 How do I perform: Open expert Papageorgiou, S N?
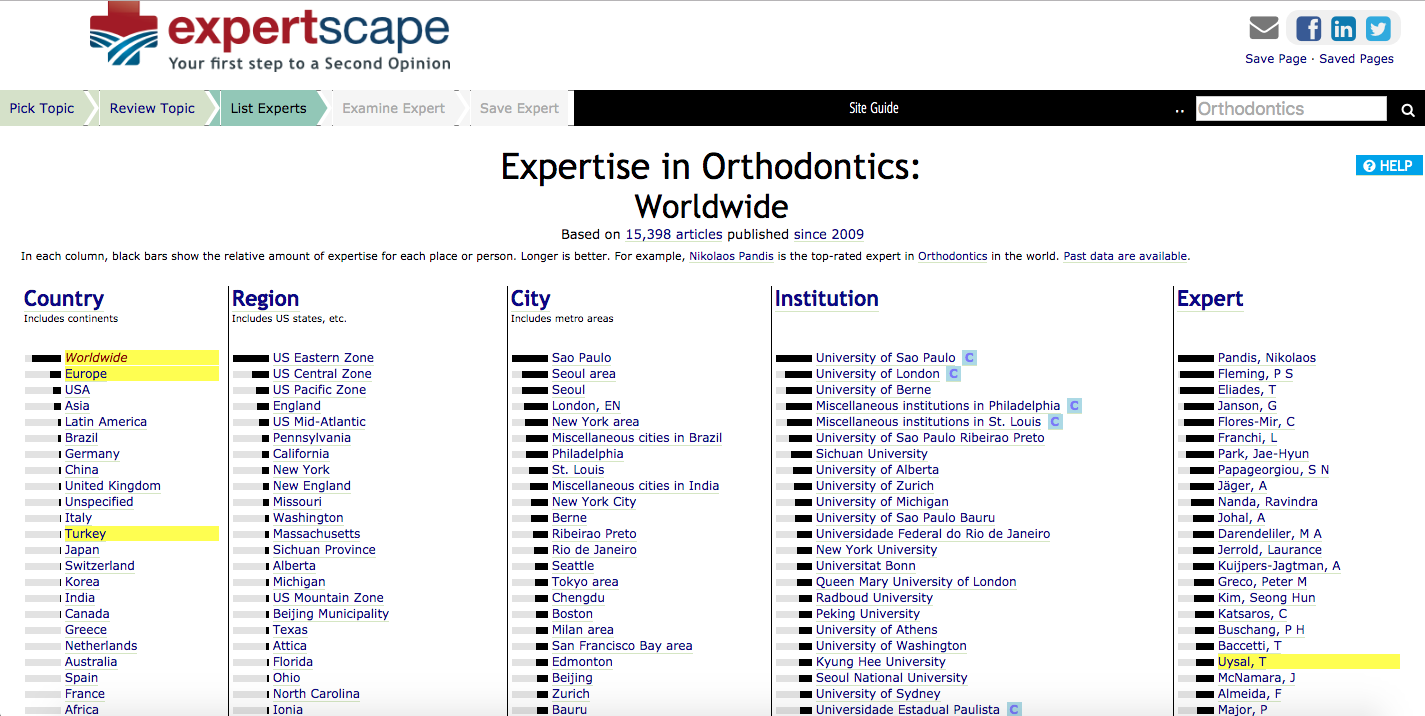[1273, 470]
